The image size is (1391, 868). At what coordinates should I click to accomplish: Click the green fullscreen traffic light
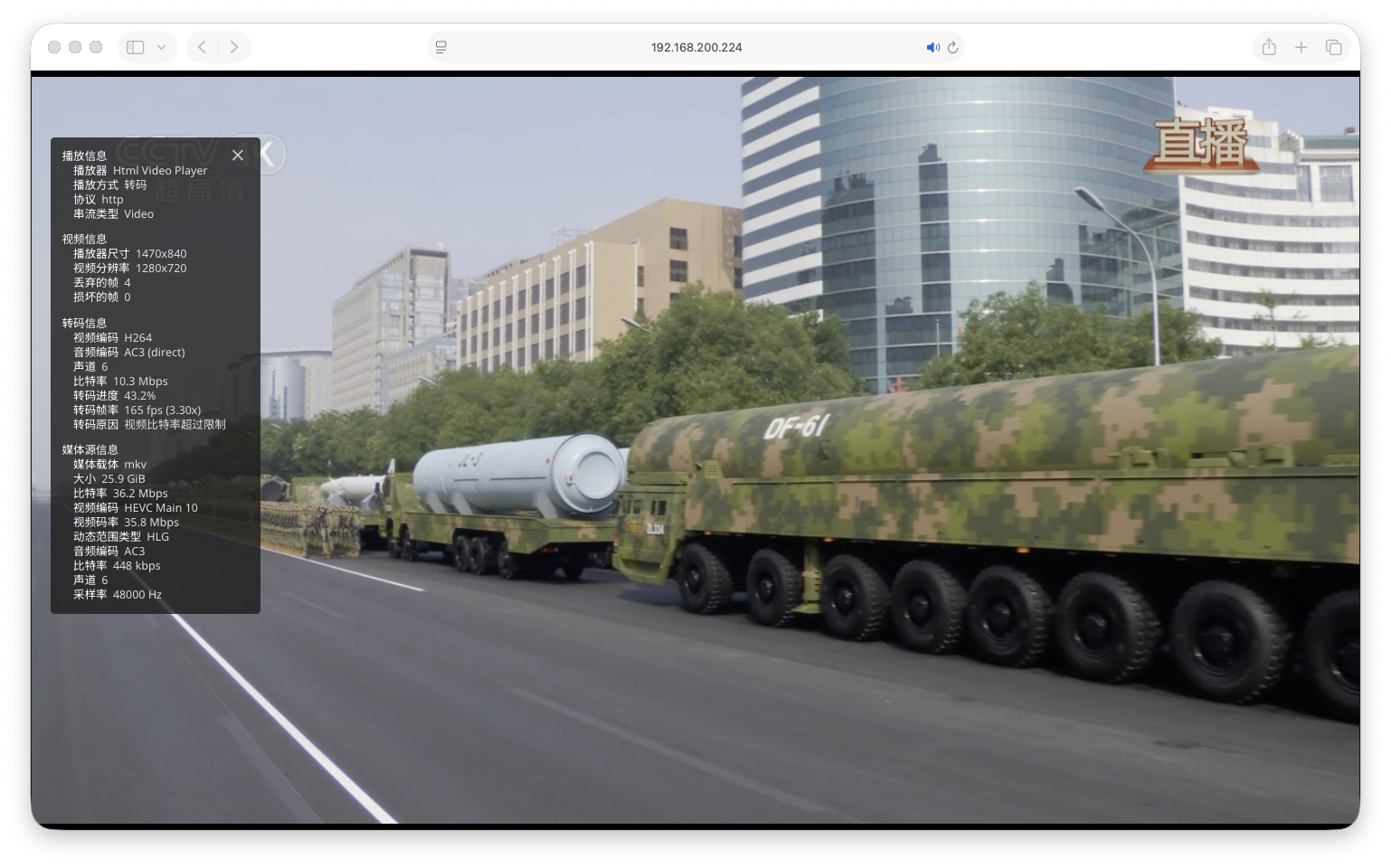[97, 47]
